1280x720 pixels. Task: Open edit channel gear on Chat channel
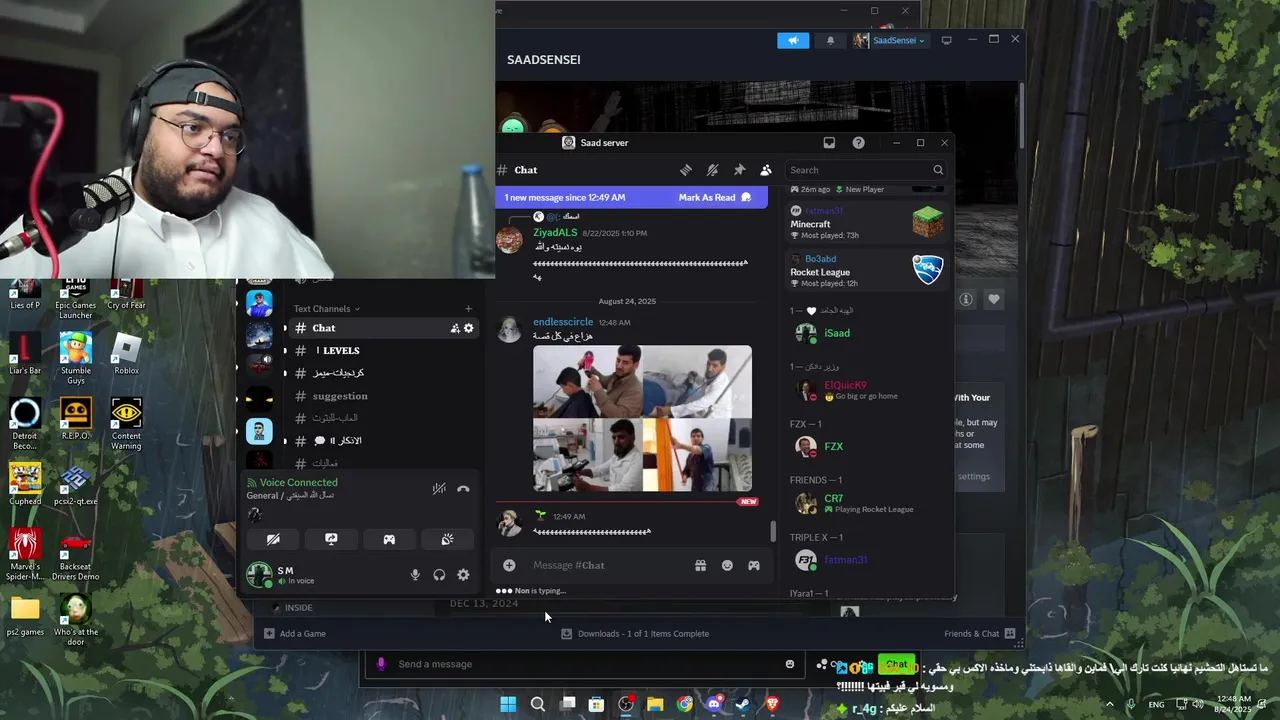point(468,328)
